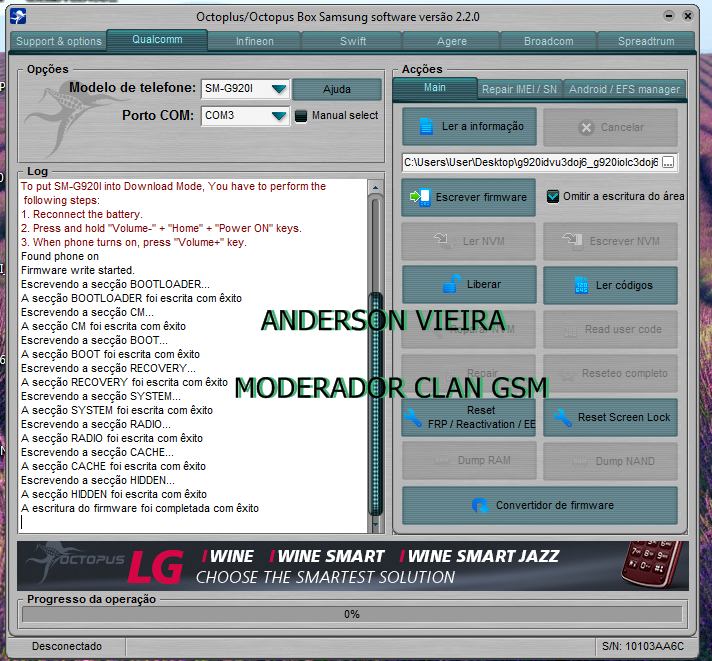
Task: Click the phone arrow icon on Escrever firmware
Action: pyautogui.click(x=420, y=197)
